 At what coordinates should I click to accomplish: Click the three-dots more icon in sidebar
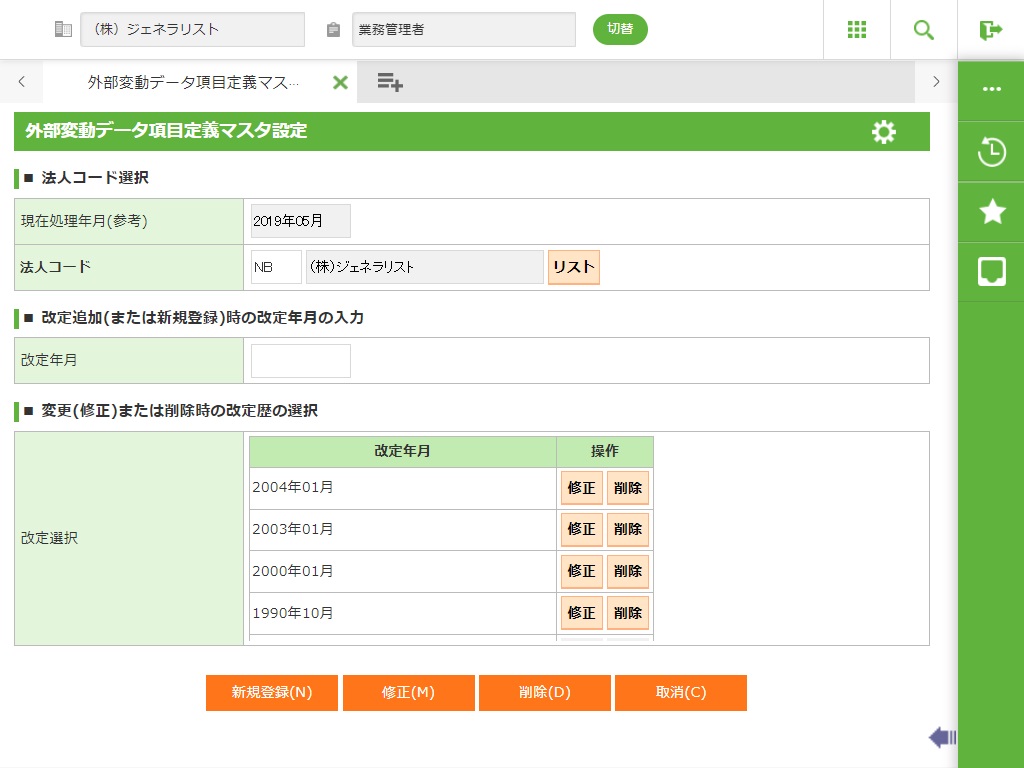[x=991, y=89]
